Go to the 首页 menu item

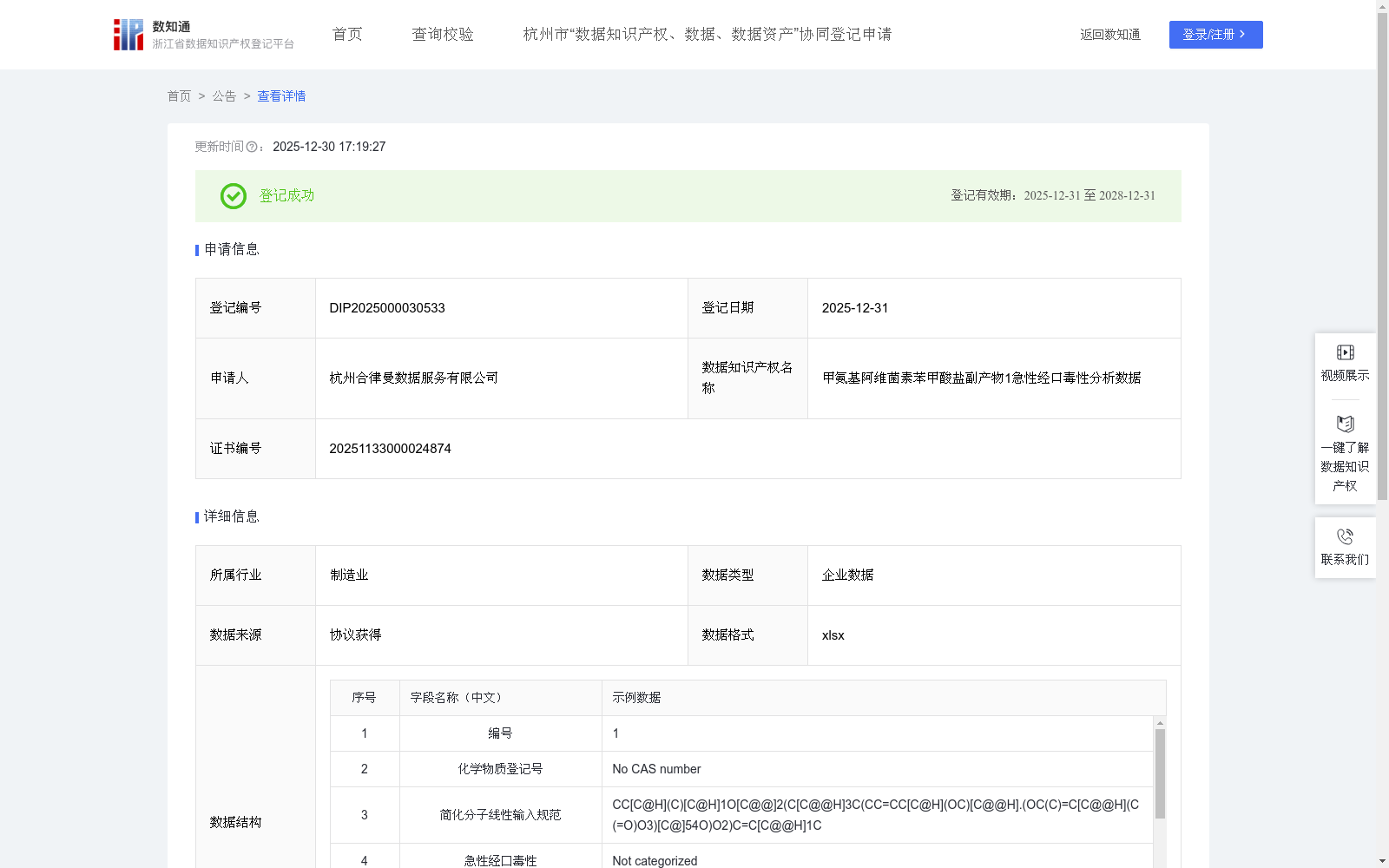coord(347,34)
